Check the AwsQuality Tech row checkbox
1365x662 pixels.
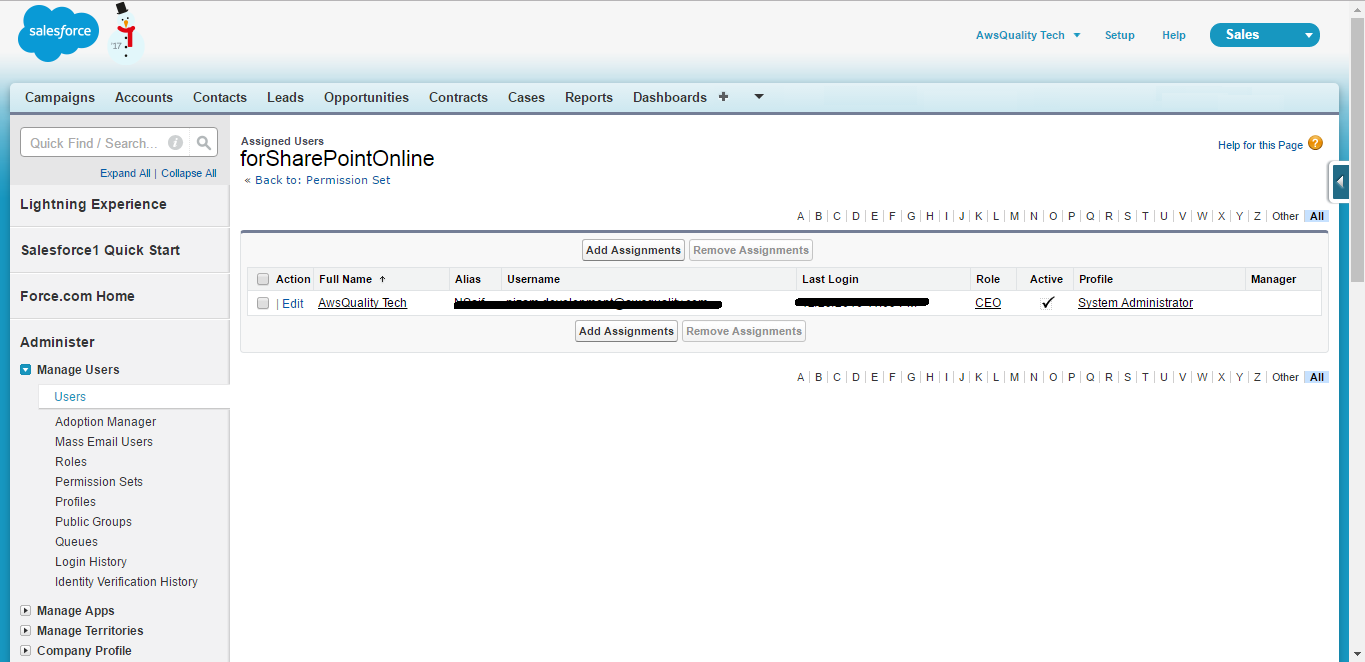263,303
